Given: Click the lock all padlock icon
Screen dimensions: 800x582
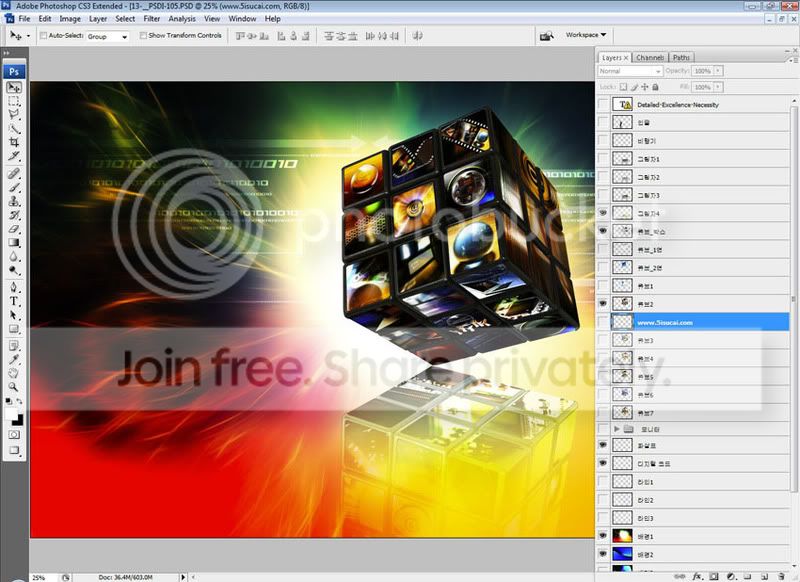Looking at the screenshot, I should point(656,87).
